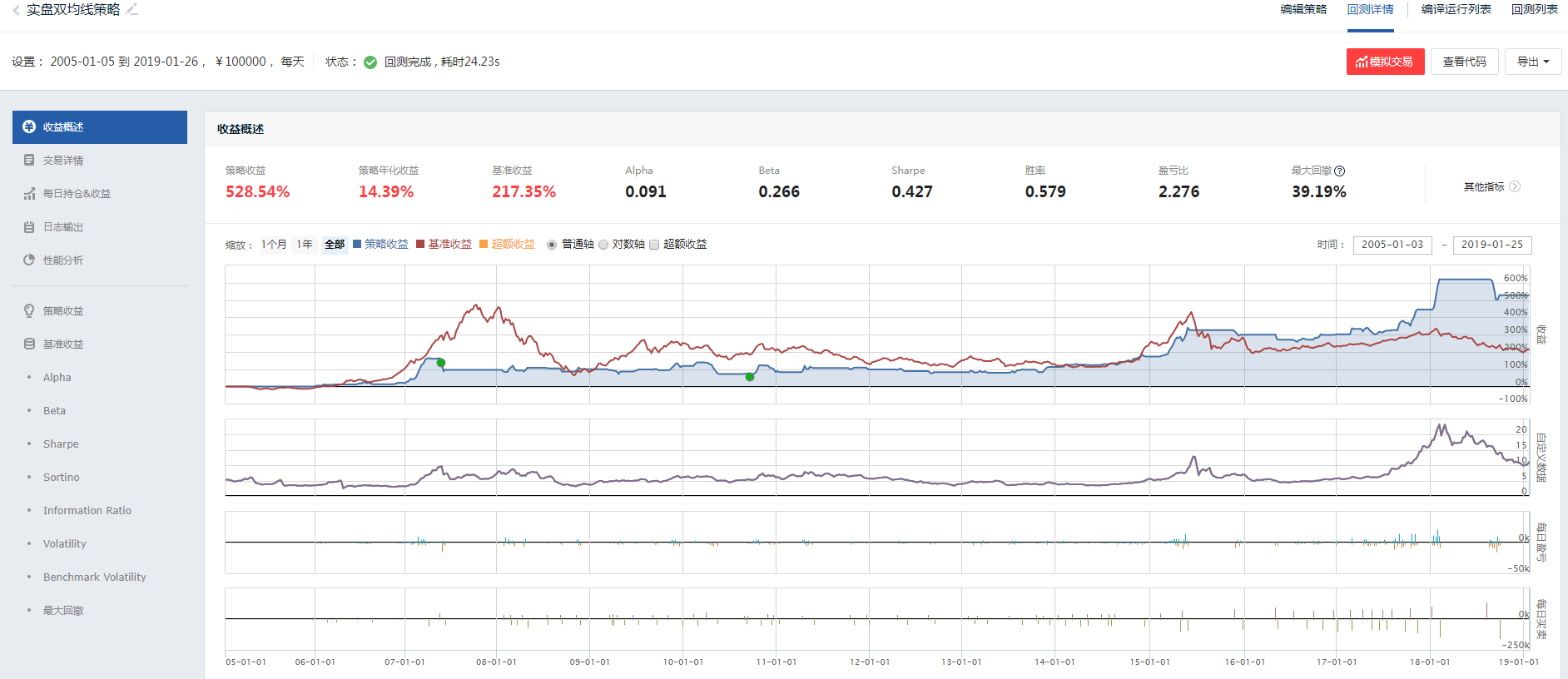
Task: Click the first green trade marker dot on the chart
Action: 441,363
